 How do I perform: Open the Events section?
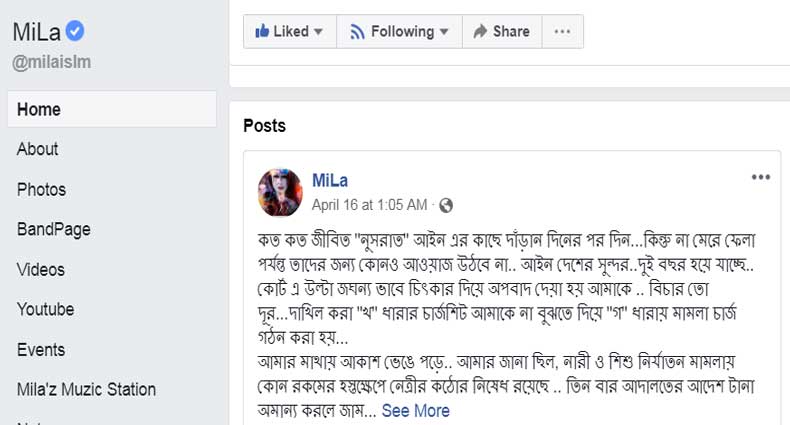(41, 349)
